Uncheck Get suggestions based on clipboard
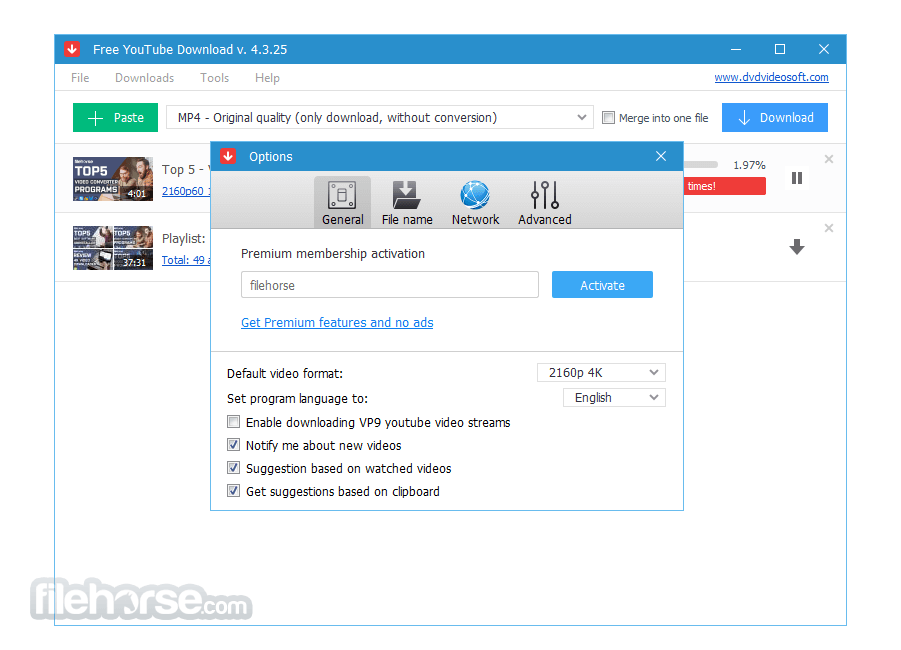This screenshot has width=901, height=650. pos(233,491)
